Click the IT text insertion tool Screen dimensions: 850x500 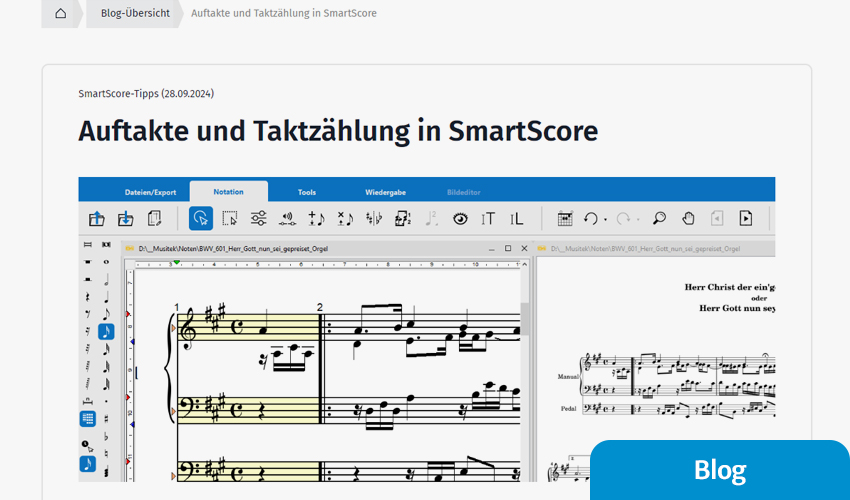pyautogui.click(x=488, y=218)
